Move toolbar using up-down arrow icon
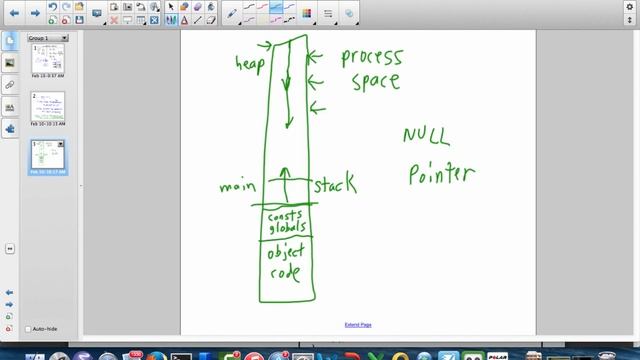Screen dimensions: 640x360 pos(630,20)
